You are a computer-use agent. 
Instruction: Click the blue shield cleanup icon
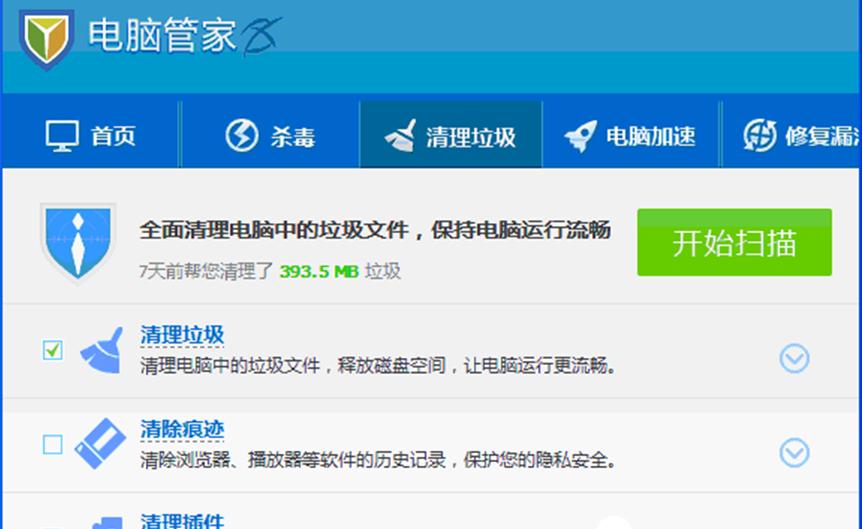click(x=78, y=243)
